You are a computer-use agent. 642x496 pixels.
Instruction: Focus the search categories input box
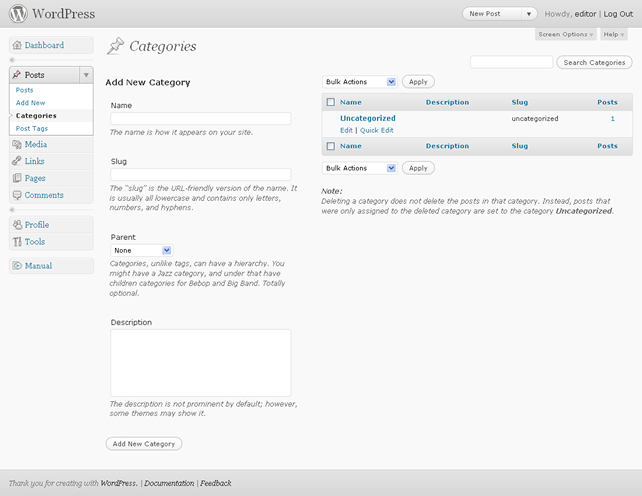511,62
